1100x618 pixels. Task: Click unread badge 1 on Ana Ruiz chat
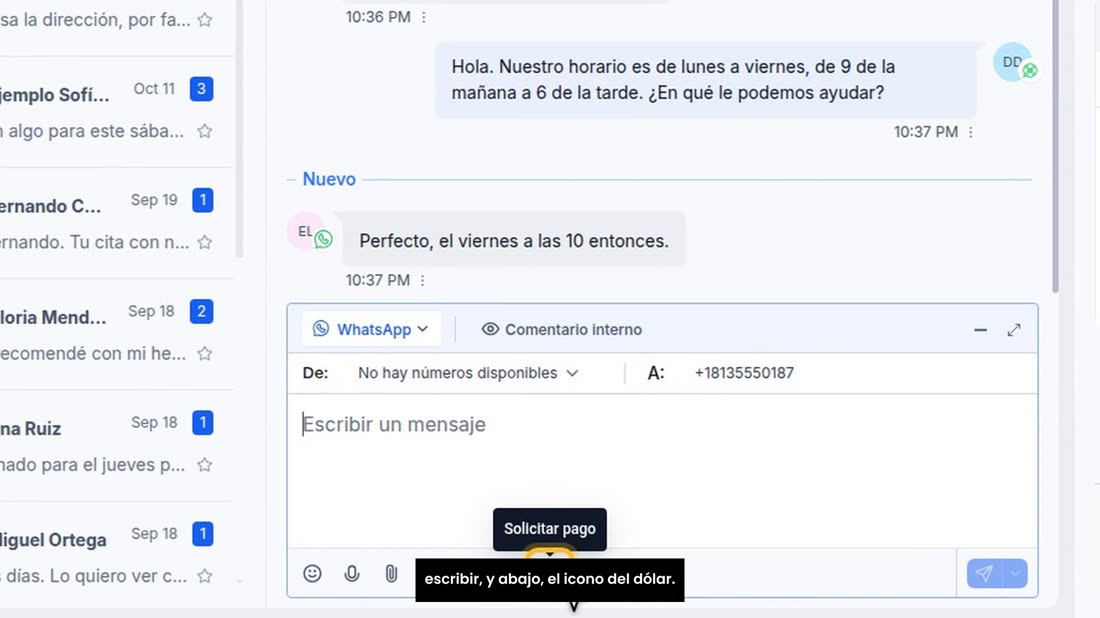click(x=203, y=423)
